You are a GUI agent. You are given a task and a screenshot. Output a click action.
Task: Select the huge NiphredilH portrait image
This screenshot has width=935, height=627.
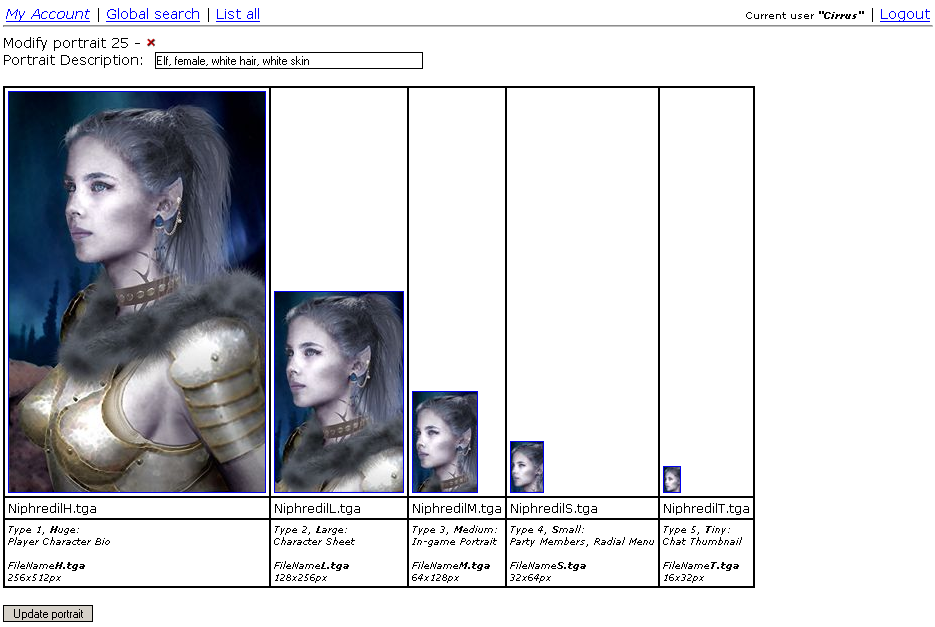pos(137,292)
